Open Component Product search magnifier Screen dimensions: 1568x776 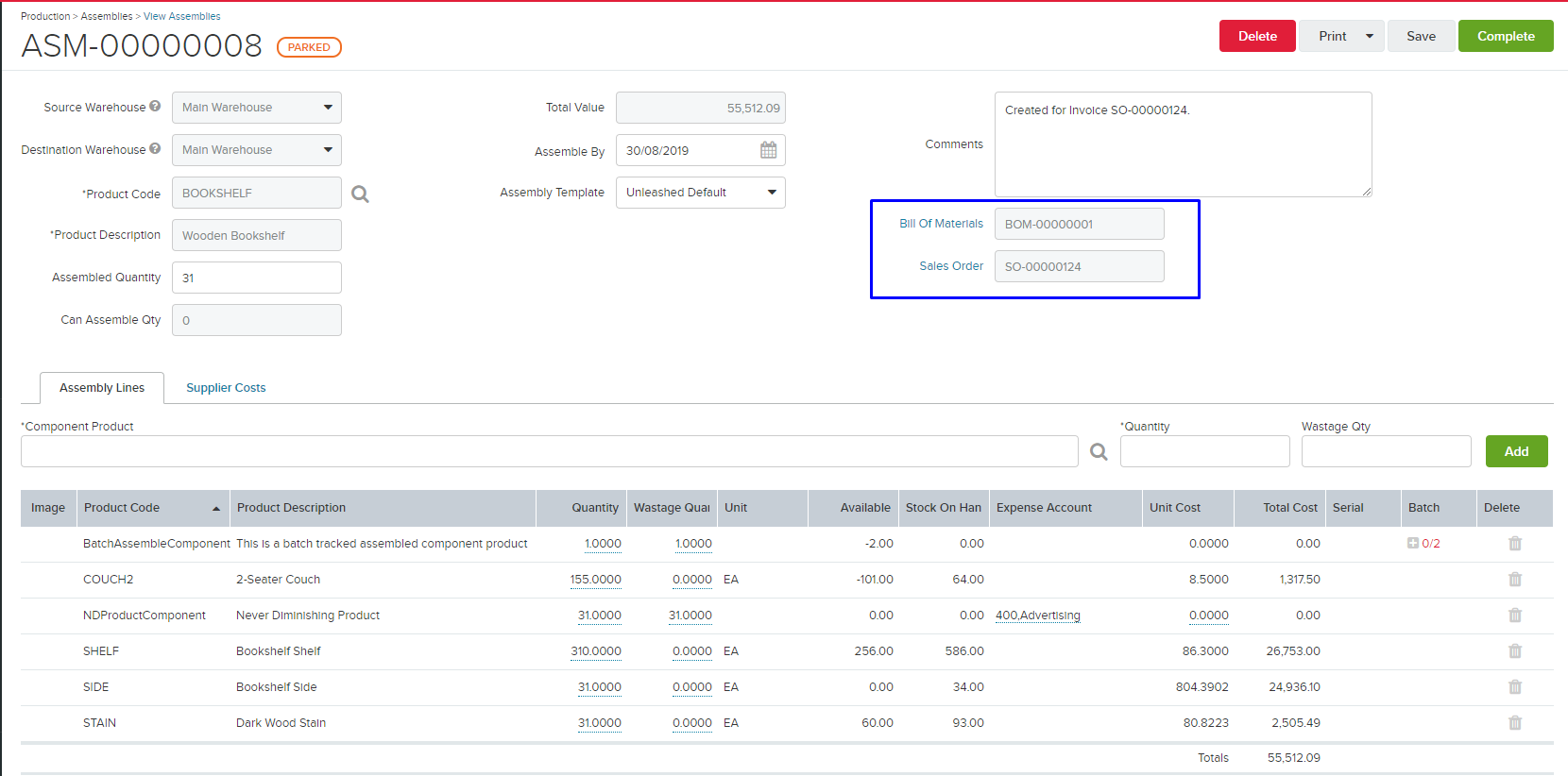click(x=1099, y=451)
